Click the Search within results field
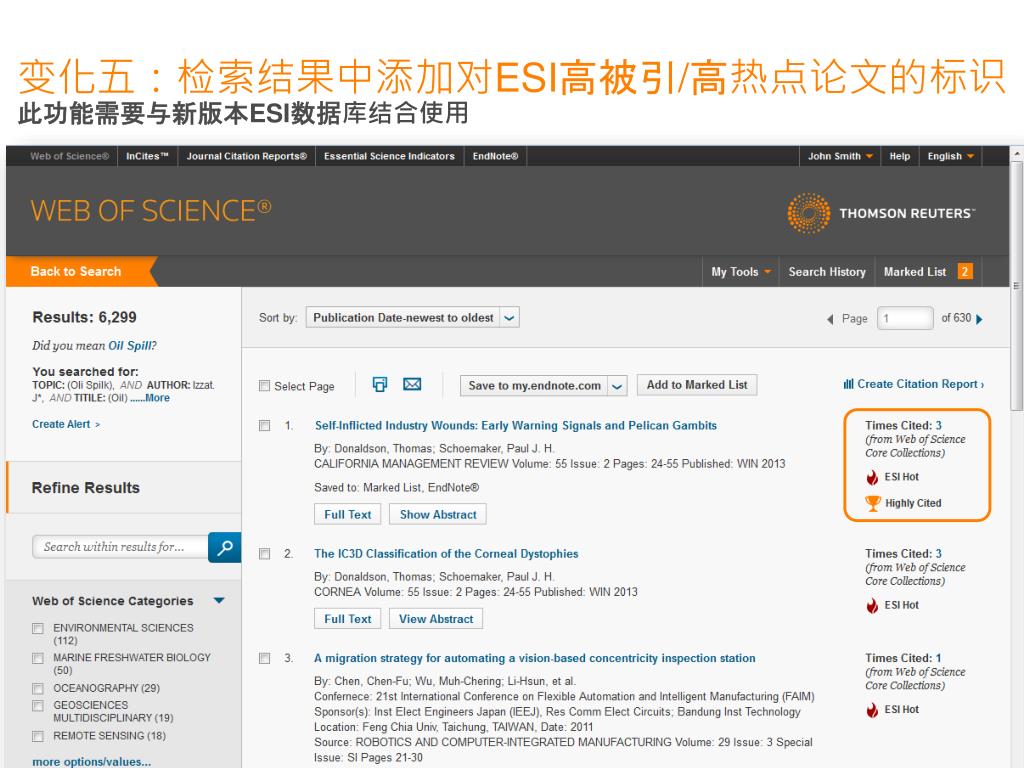 click(120, 547)
